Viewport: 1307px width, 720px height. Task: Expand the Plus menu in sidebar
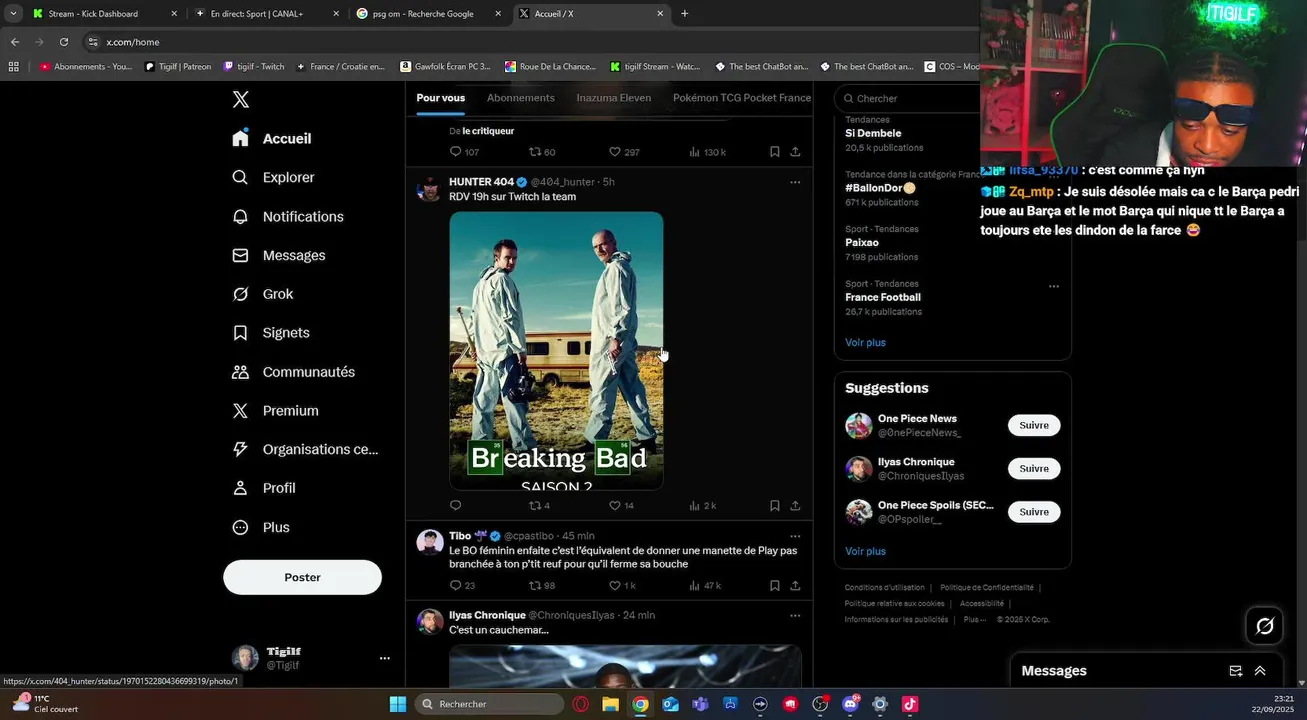click(261, 527)
